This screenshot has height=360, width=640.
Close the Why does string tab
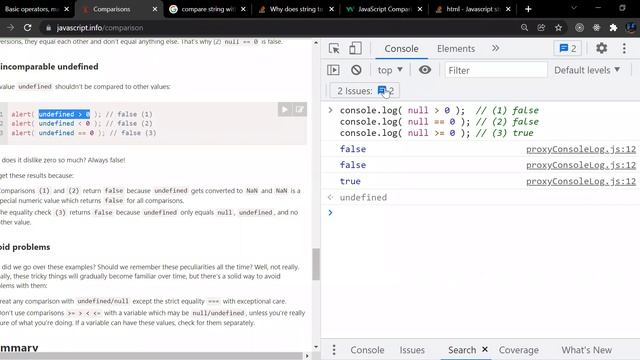point(331,9)
